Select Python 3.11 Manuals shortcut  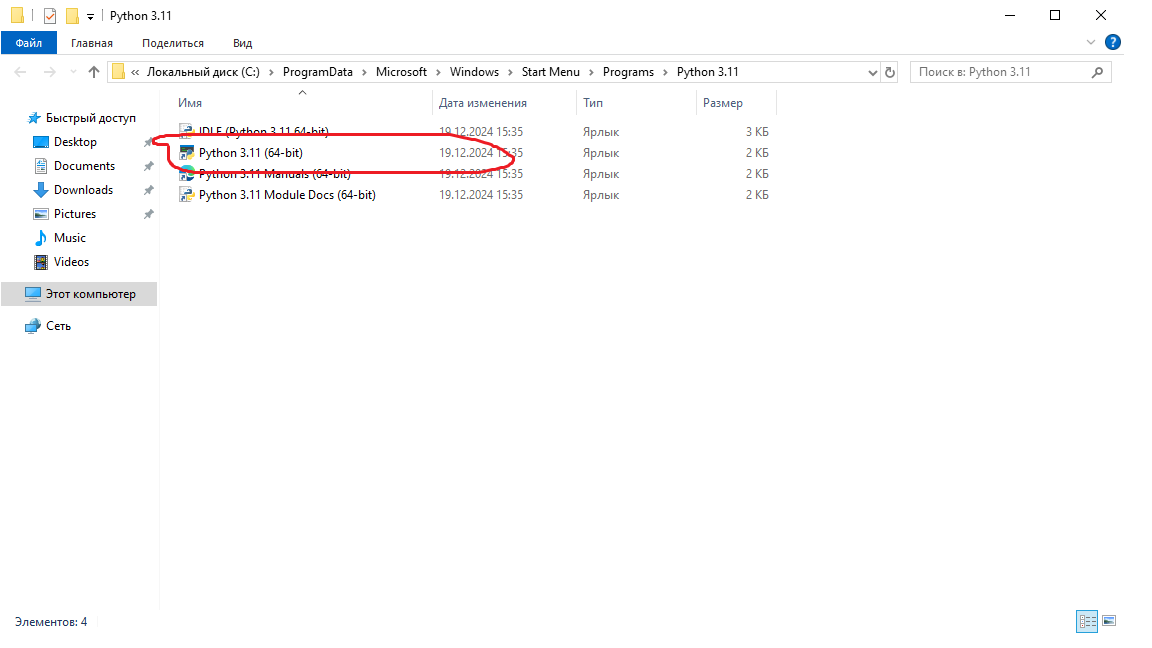274,174
